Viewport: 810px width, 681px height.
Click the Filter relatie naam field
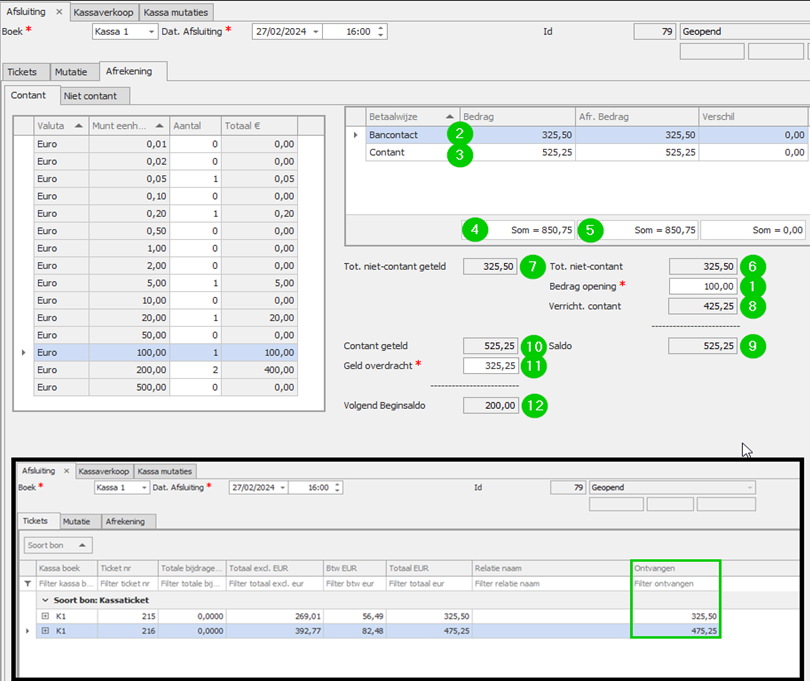pos(551,583)
